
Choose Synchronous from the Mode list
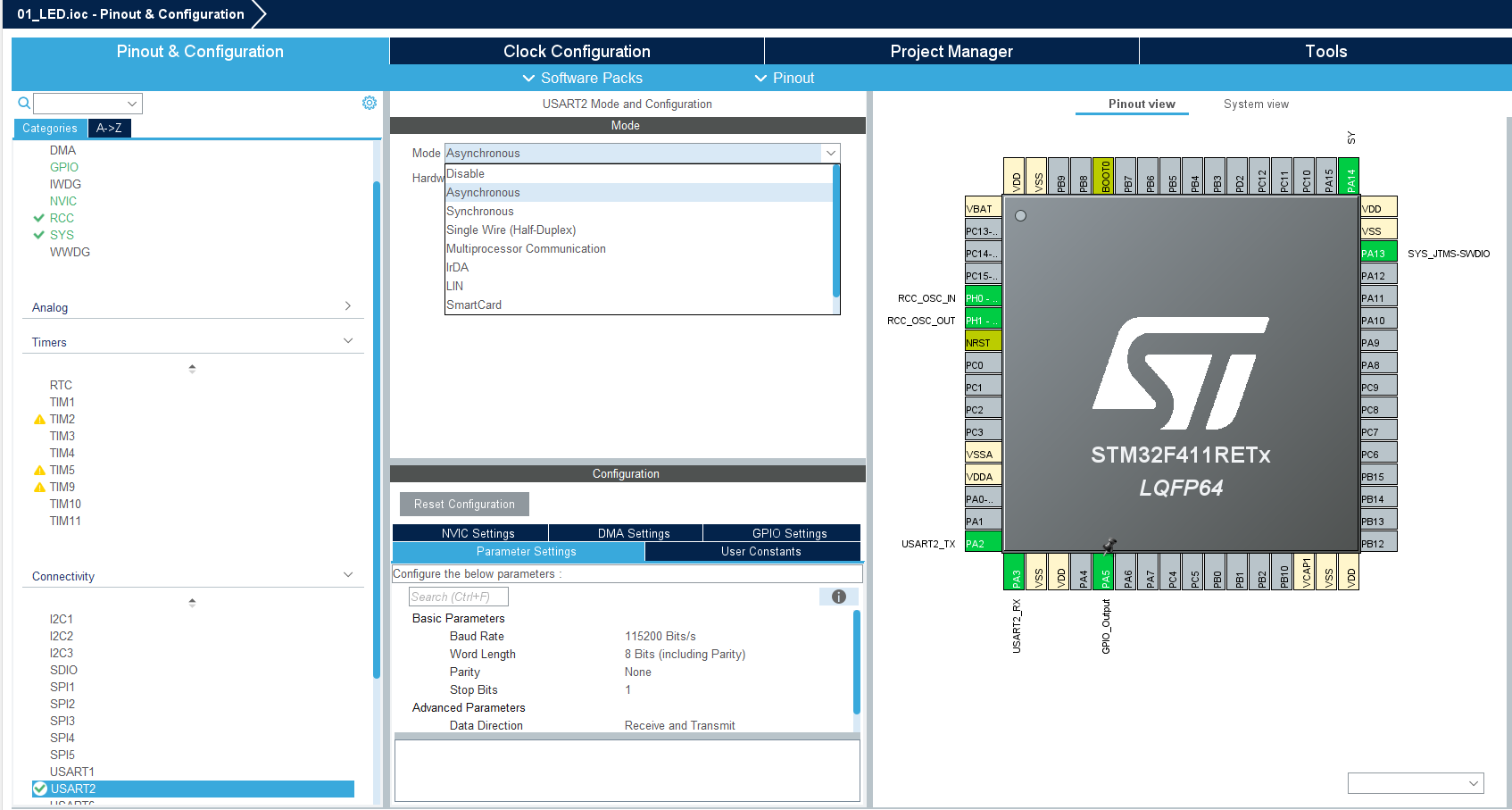[x=639, y=211]
